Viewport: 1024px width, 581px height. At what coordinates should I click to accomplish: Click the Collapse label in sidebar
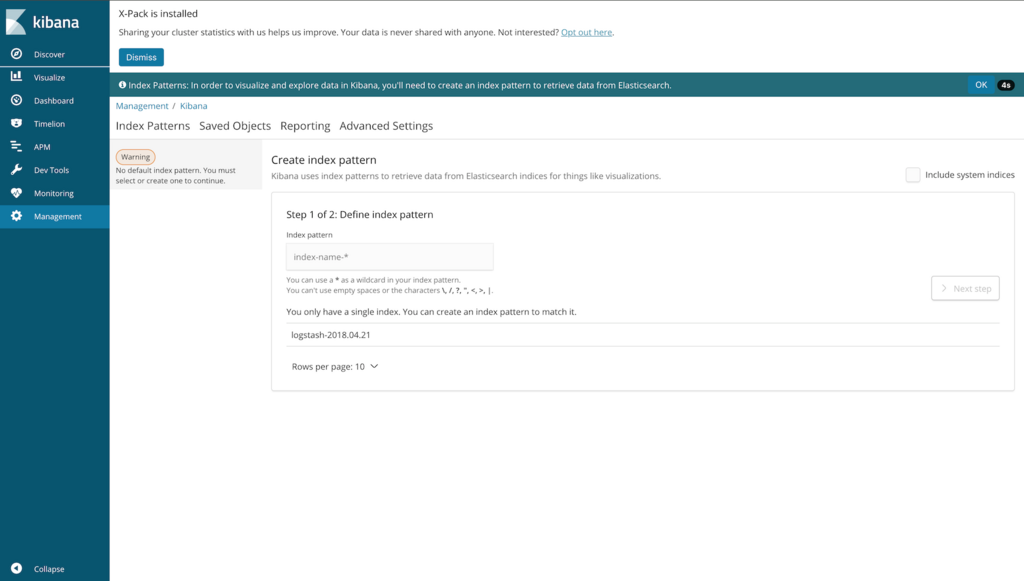(x=49, y=569)
